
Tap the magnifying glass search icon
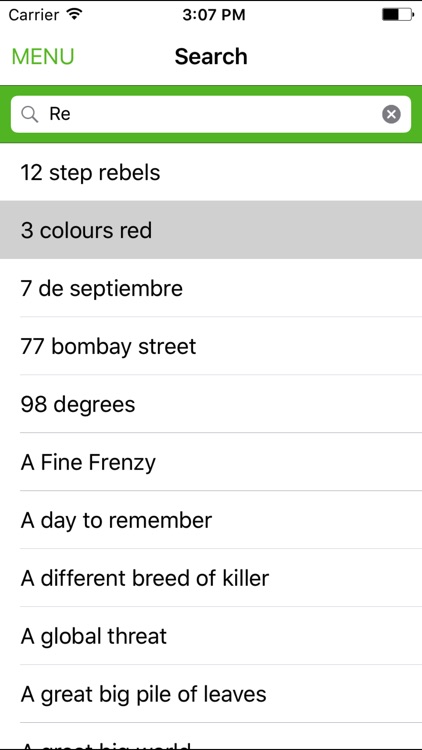click(x=30, y=114)
